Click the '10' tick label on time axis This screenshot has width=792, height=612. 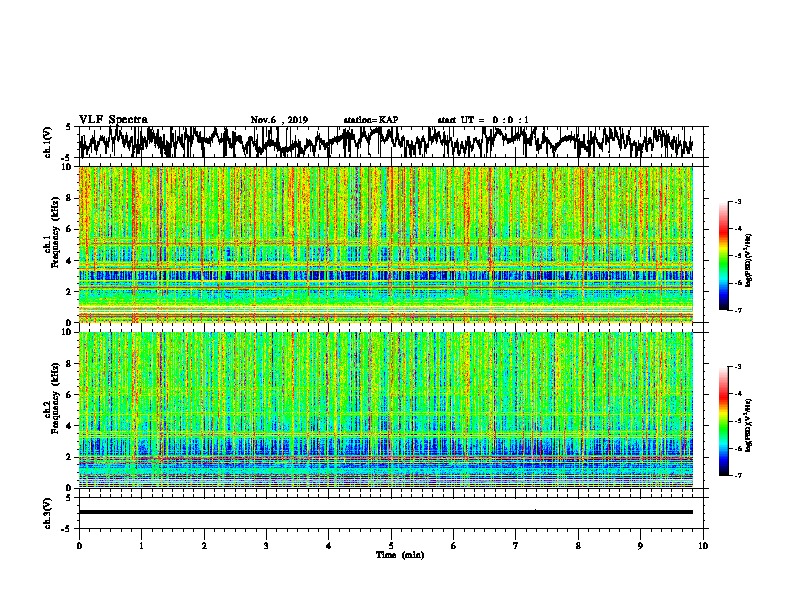point(703,546)
